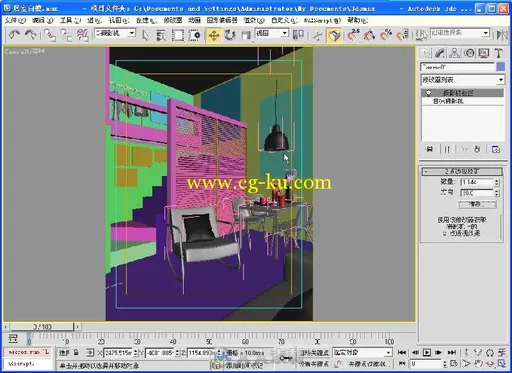The width and height of the screenshot is (512, 373).
Task: Toggle the light bulb on the modifier stack entry
Action: 428,93
